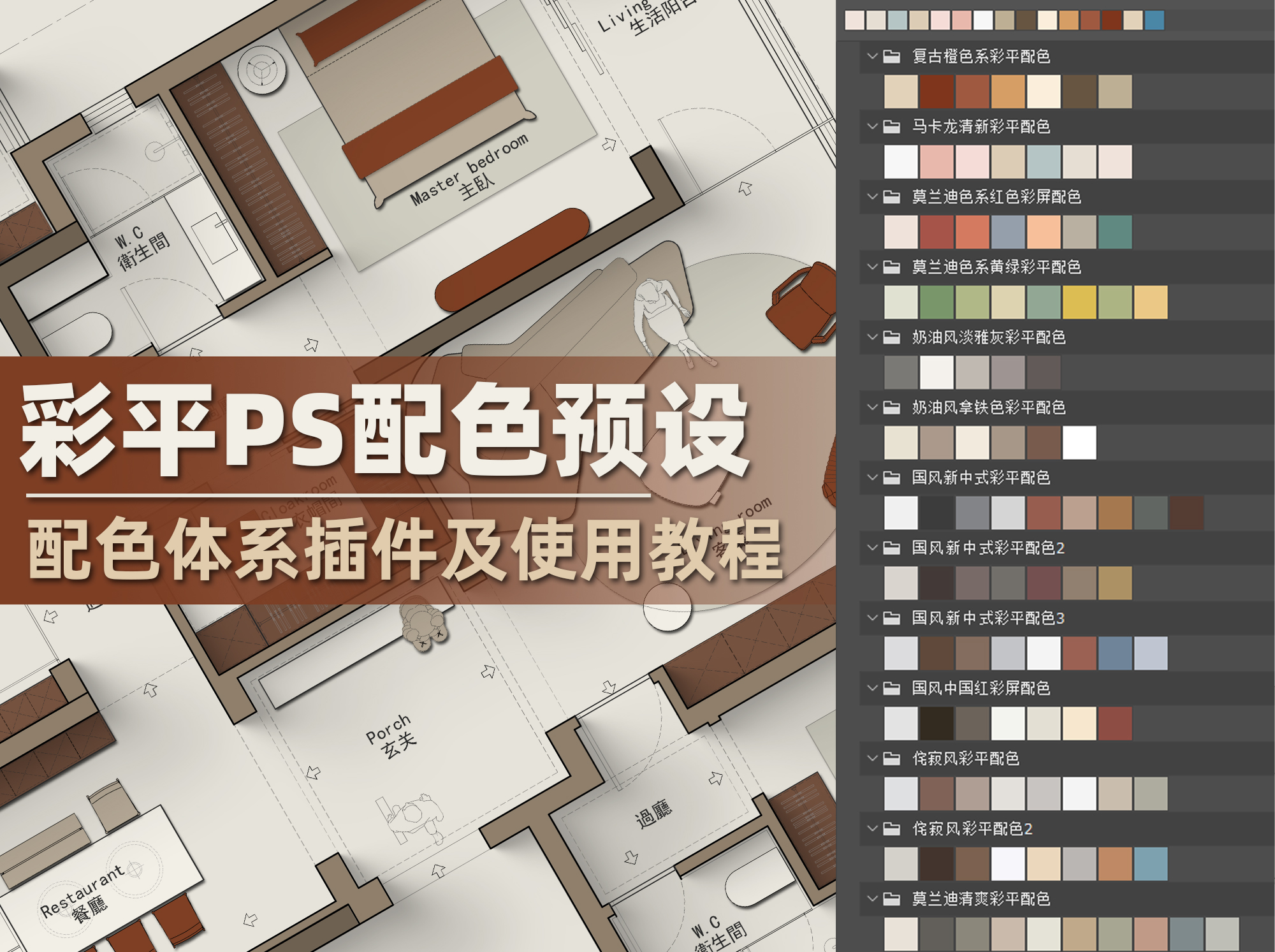
Task: Select the 莫兰迪色系黄绿彩平配色 group name
Action: click(996, 267)
